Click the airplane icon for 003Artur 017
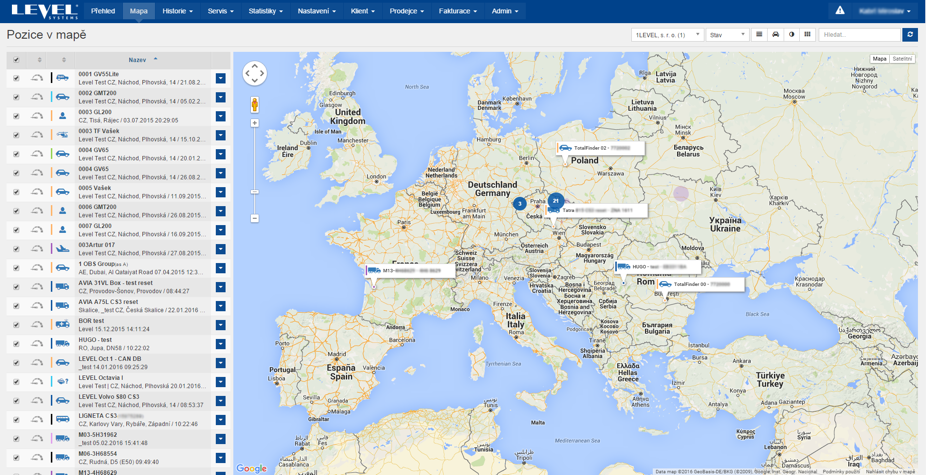Viewport: 926px width, 475px height. point(62,249)
